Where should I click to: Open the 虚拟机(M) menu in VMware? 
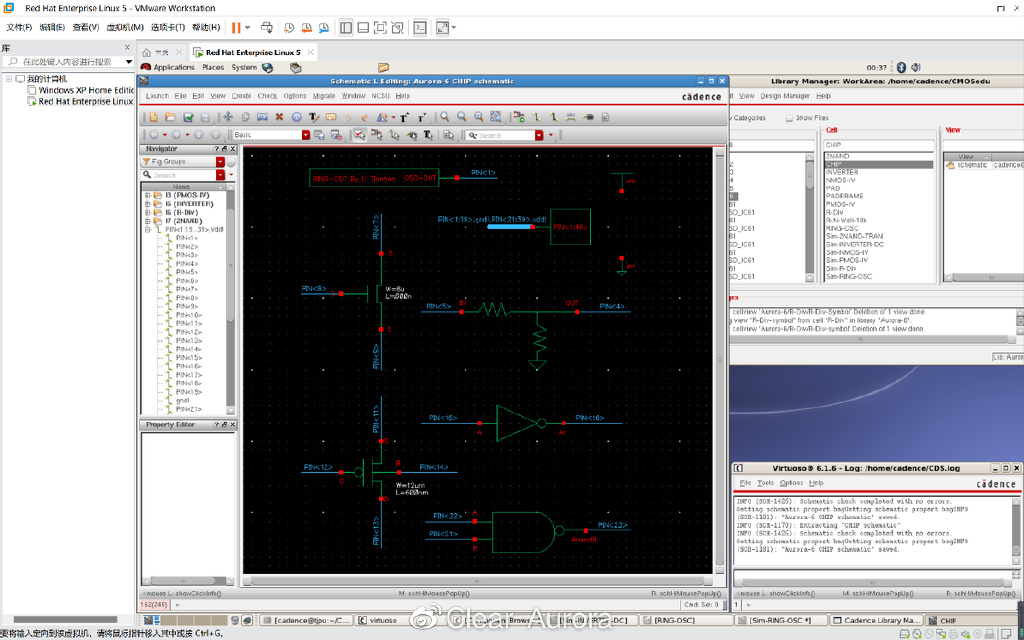[125, 27]
